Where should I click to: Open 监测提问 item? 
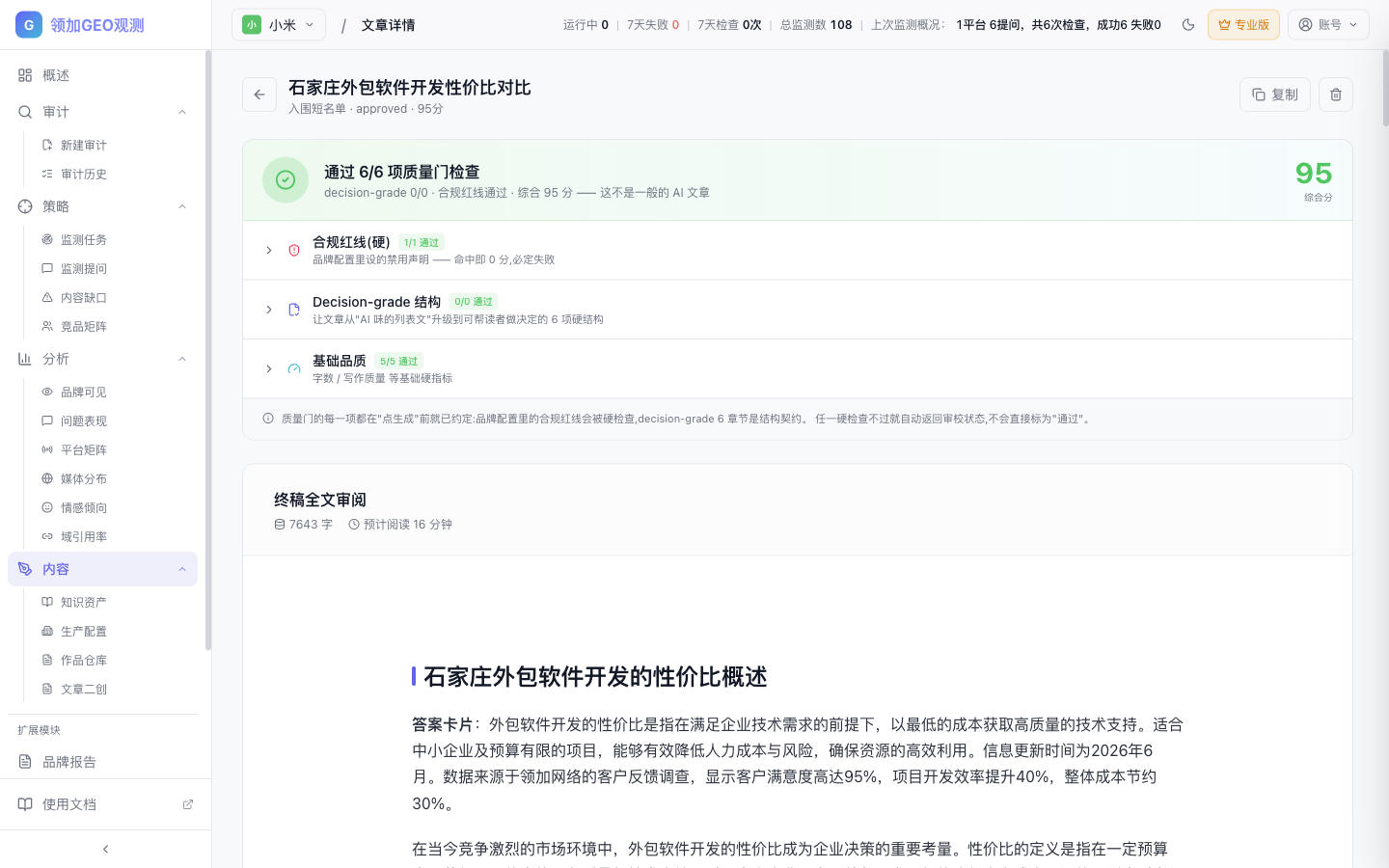83,268
